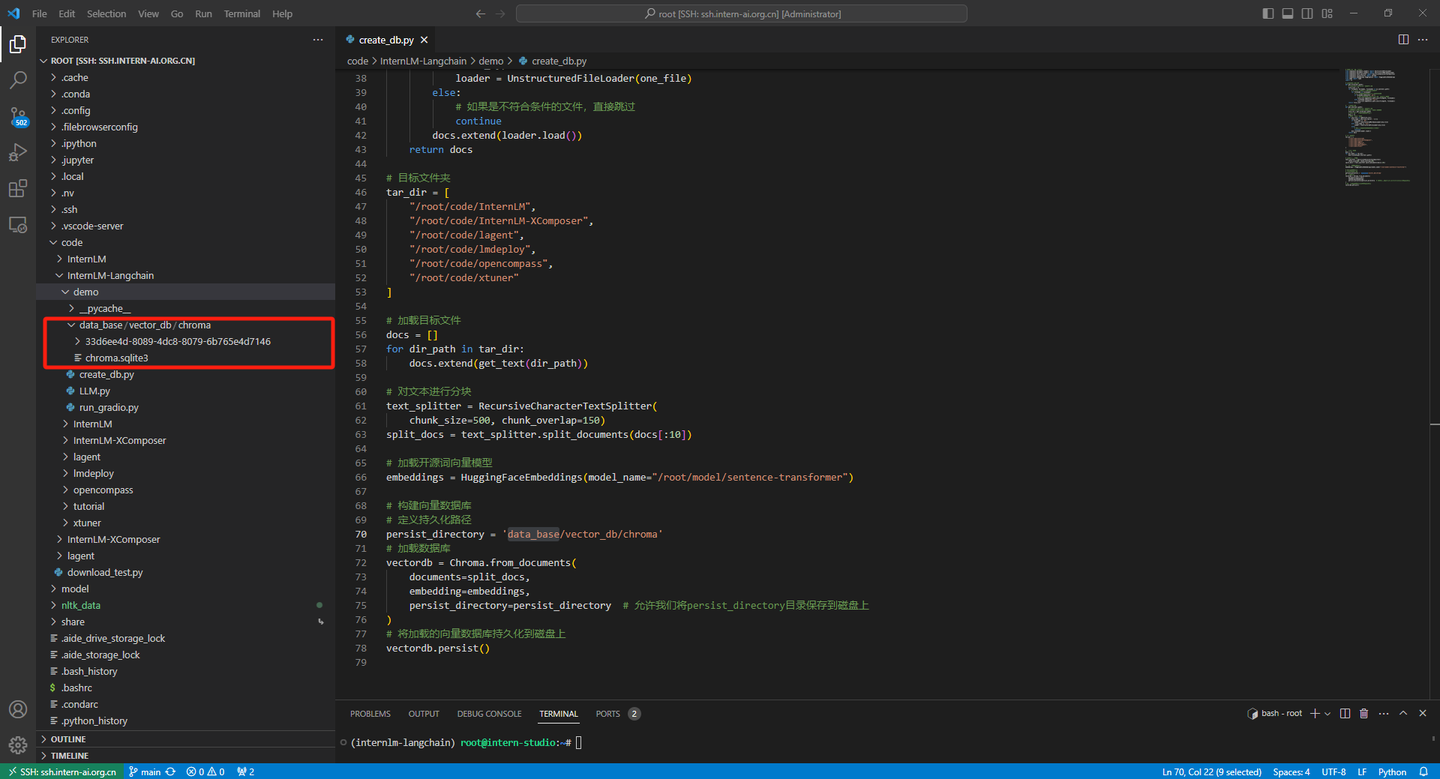The height and width of the screenshot is (779, 1440).
Task: Switch to the PROBLEMS panel tab
Action: point(370,714)
